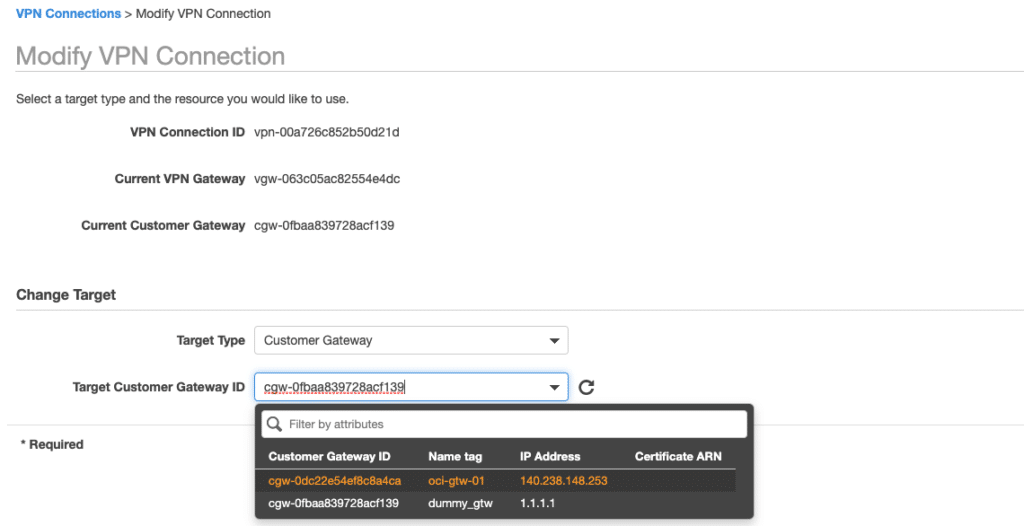The height and width of the screenshot is (526, 1024).
Task: Select gateway cgw-0dc22e54ef8c8a4ca from the list
Action: click(334, 481)
